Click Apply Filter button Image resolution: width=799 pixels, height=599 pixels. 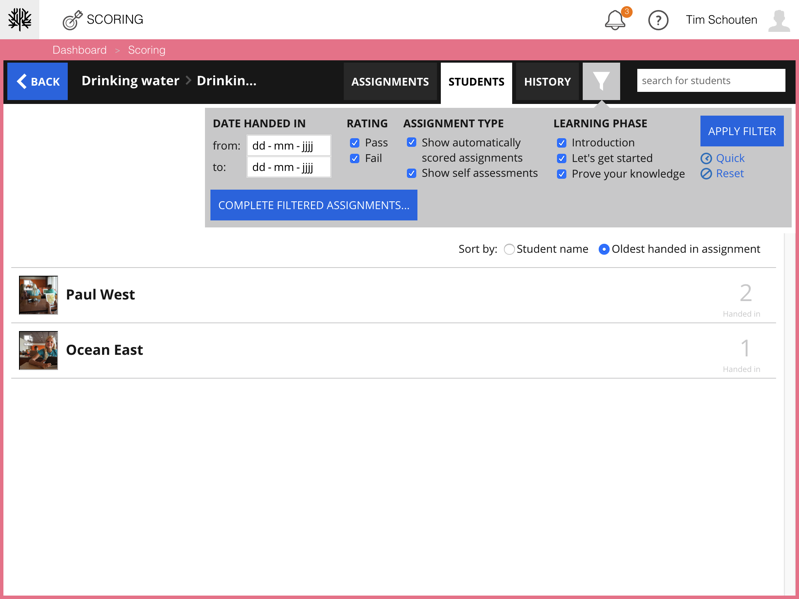742,131
